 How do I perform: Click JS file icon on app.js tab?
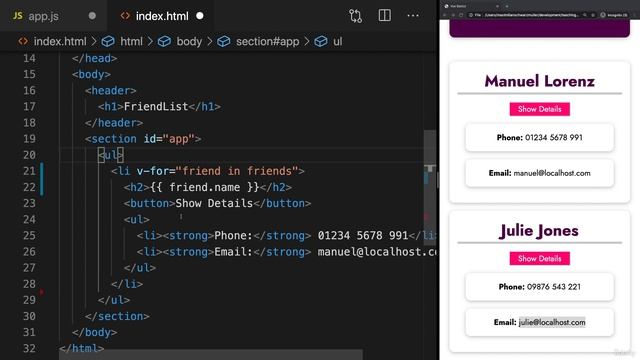18,16
